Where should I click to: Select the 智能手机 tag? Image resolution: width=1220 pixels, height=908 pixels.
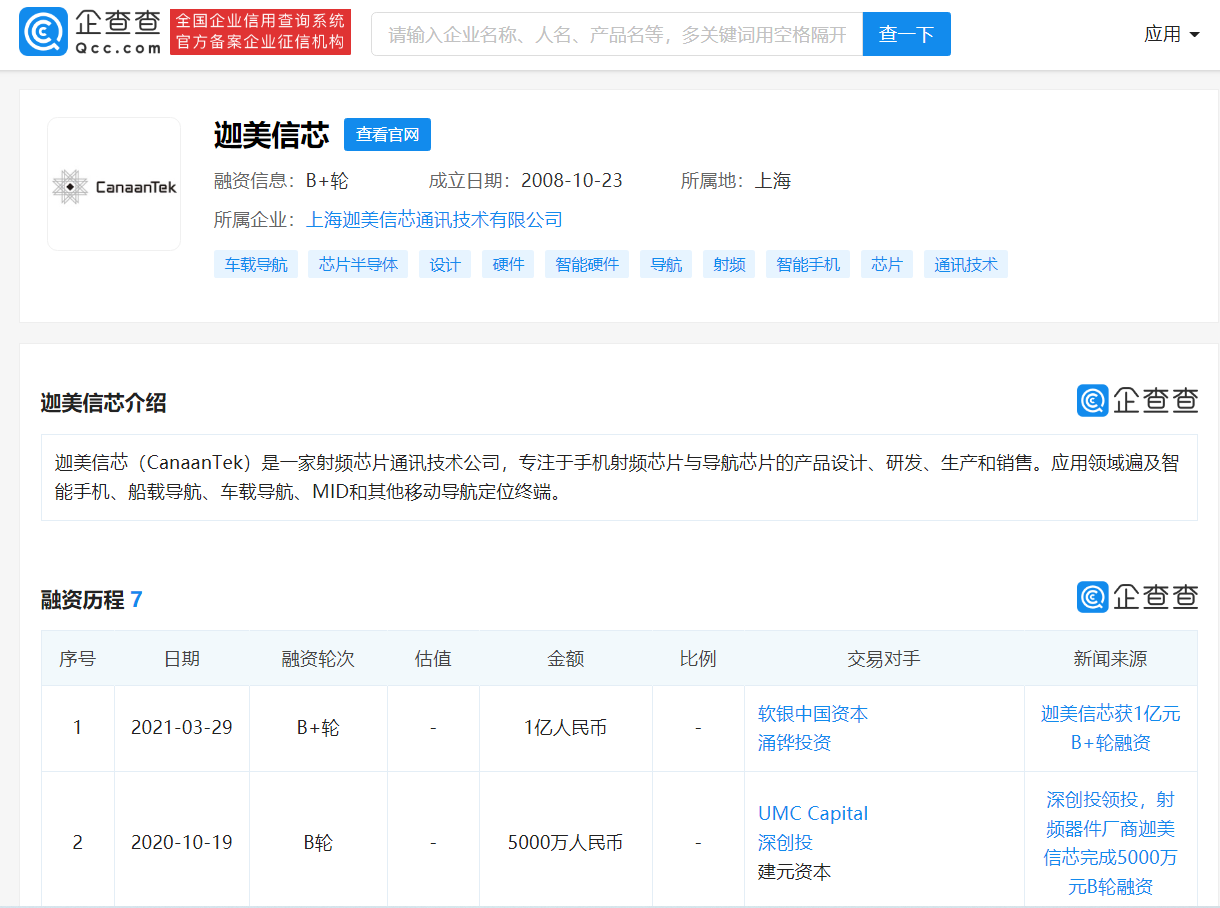808,264
